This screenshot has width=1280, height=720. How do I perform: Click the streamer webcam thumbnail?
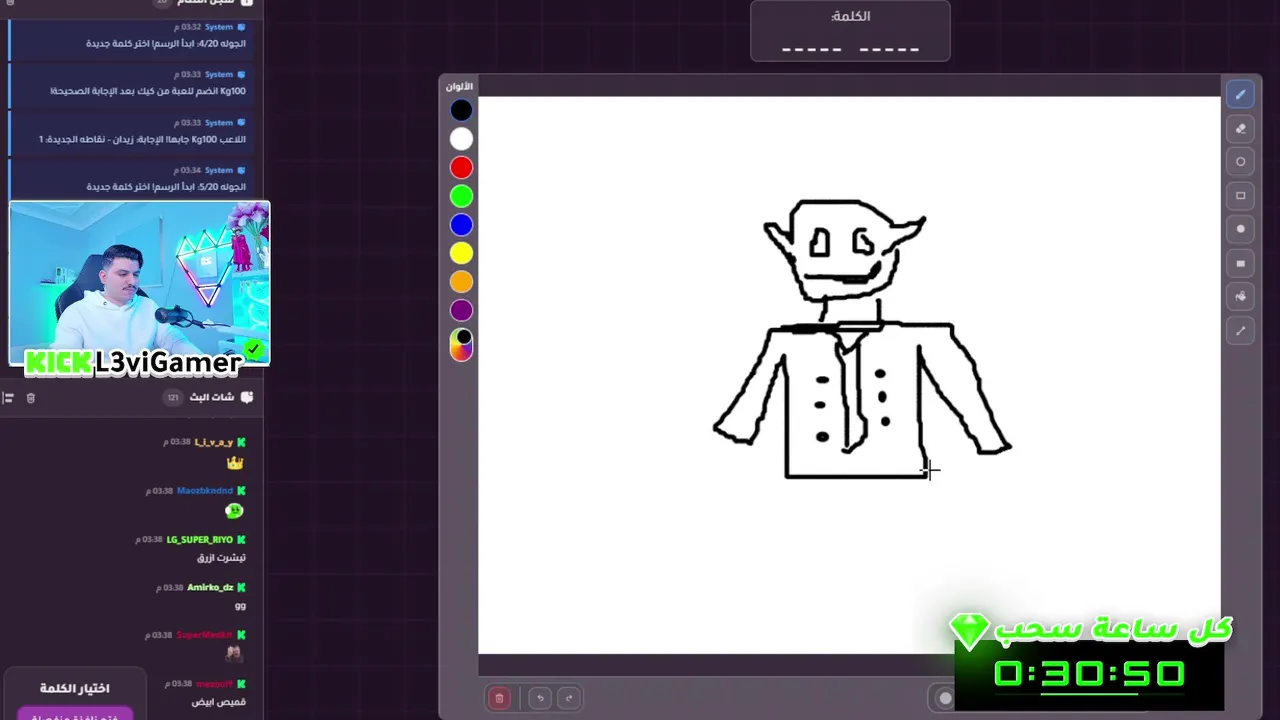point(139,284)
